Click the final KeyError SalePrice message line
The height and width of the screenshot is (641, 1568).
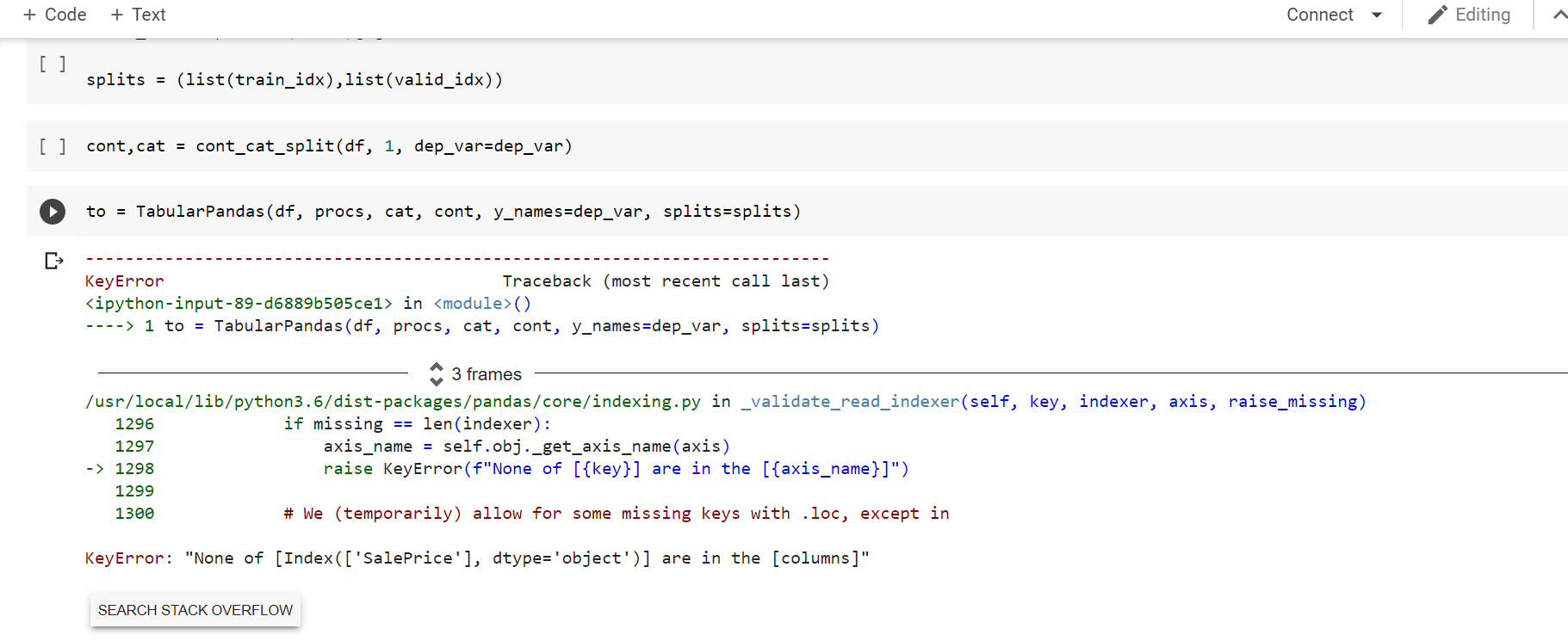pyautogui.click(x=477, y=558)
